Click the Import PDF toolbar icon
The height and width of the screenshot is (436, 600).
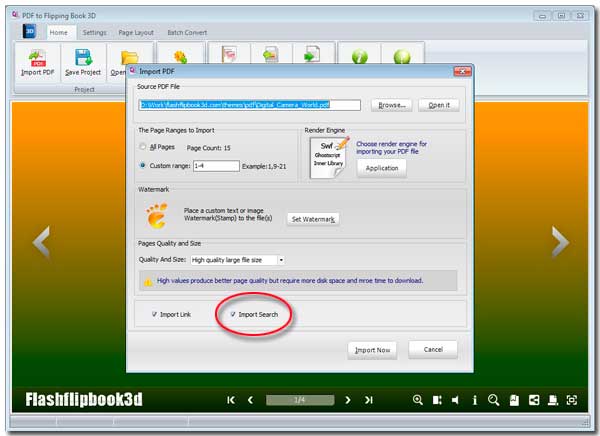(38, 58)
